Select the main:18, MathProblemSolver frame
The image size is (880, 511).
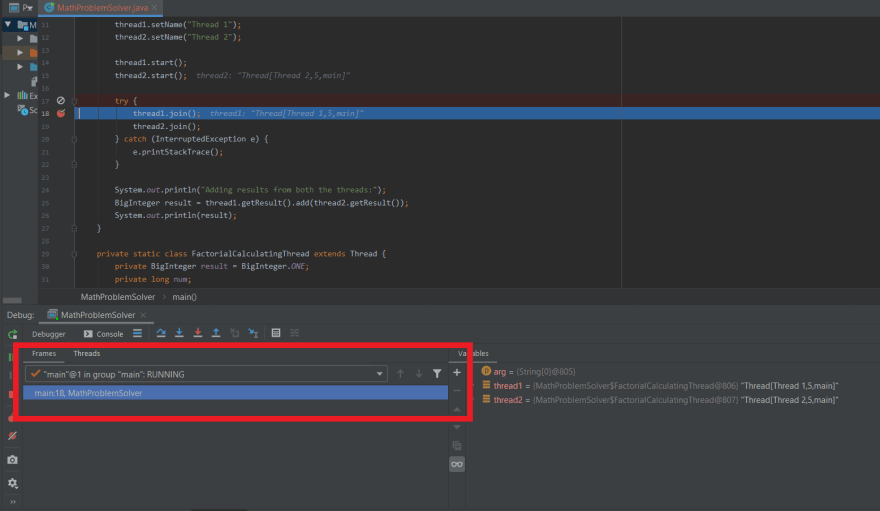point(236,393)
